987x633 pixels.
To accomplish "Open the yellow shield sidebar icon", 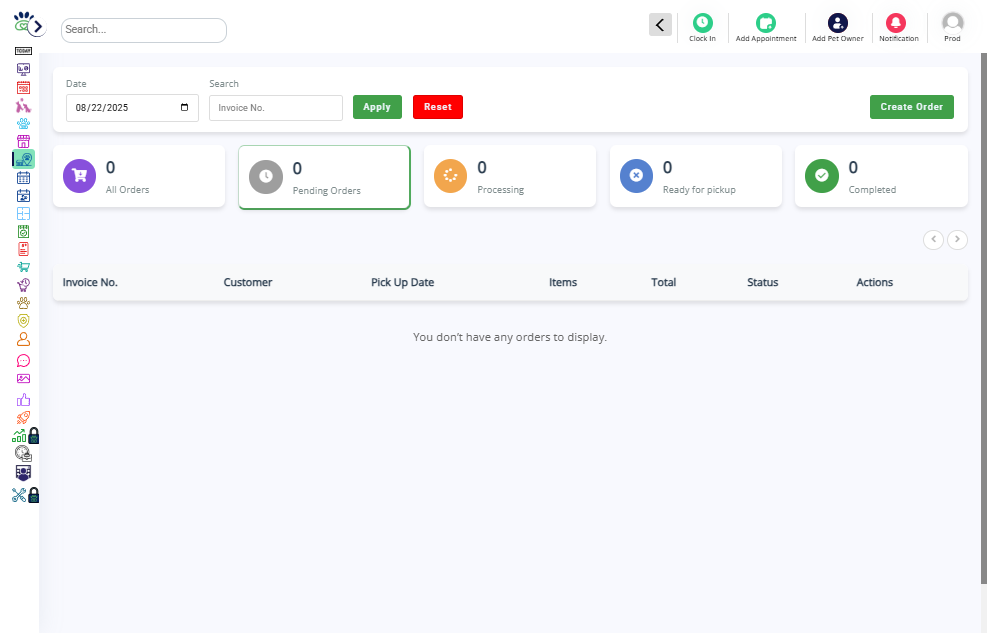I will [x=23, y=321].
